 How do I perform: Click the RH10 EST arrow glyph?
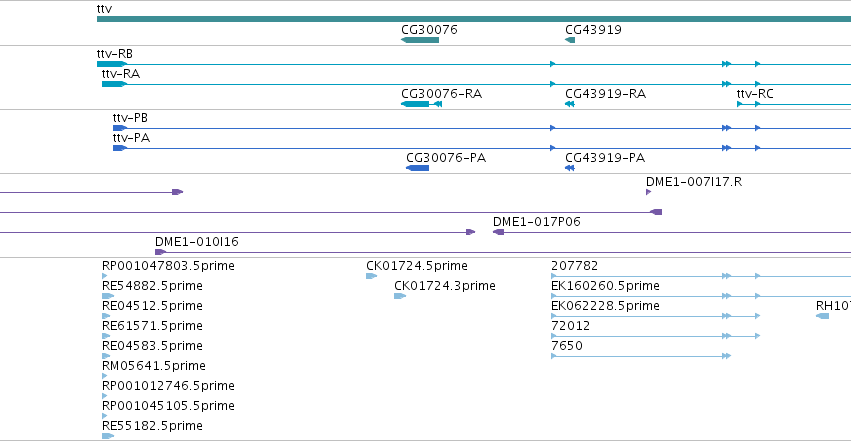pyautogui.click(x=822, y=316)
